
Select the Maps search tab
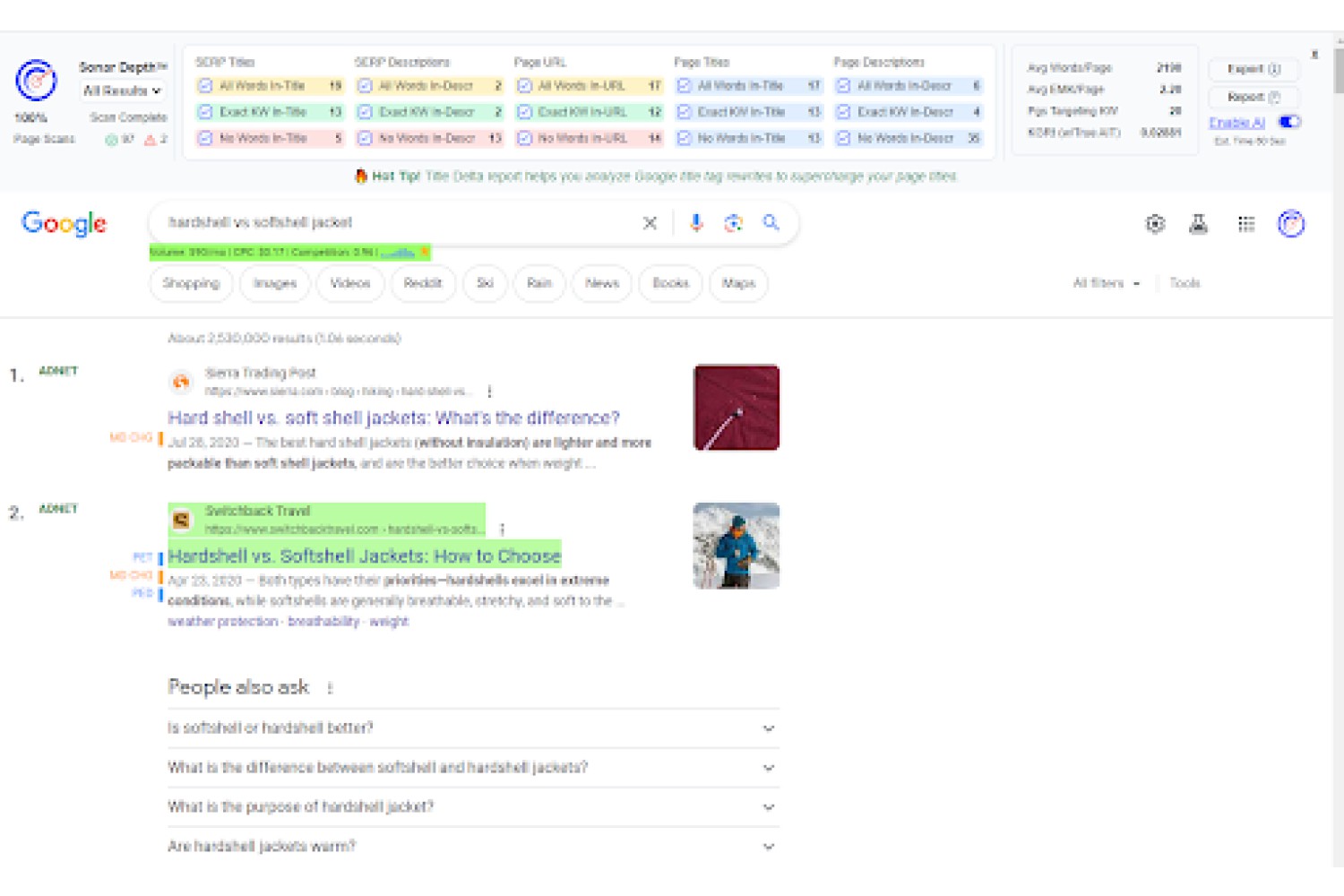tap(738, 283)
